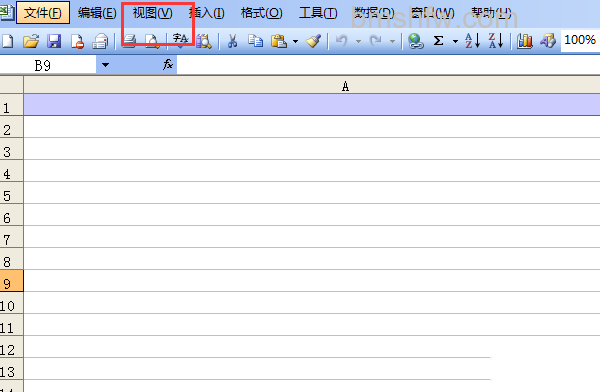Click the zoom 100% field
The image size is (600, 392).
coord(580,40)
